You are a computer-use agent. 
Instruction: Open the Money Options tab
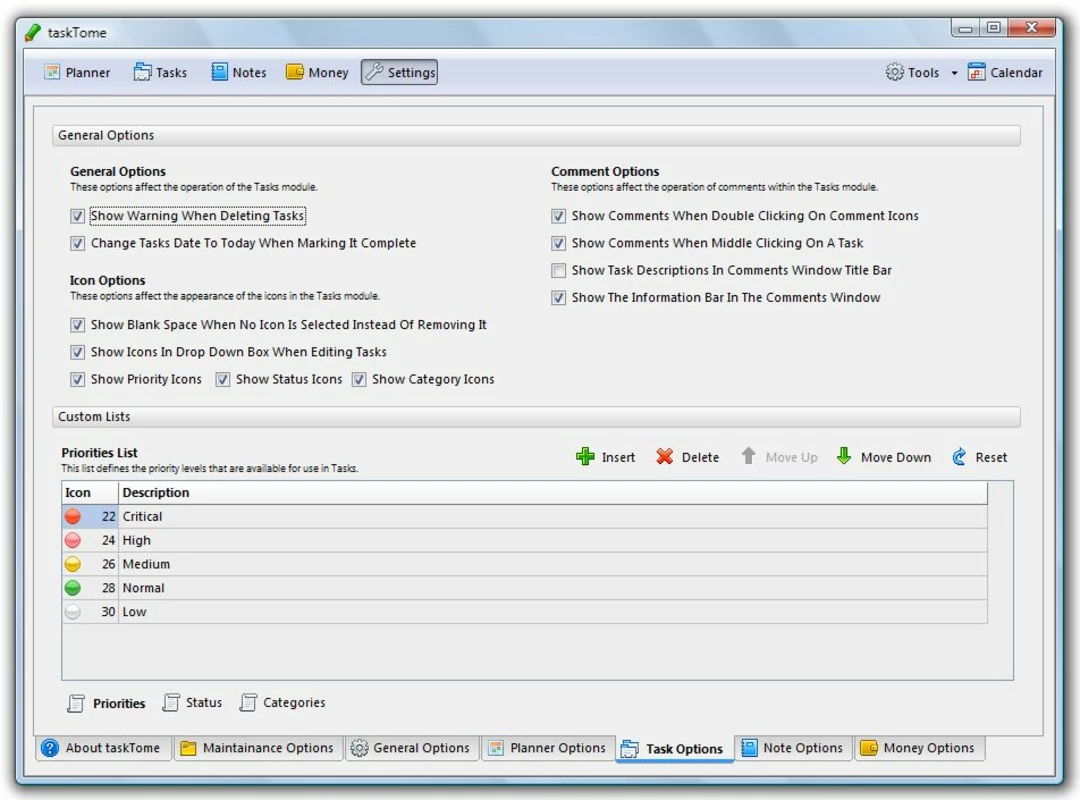(920, 748)
